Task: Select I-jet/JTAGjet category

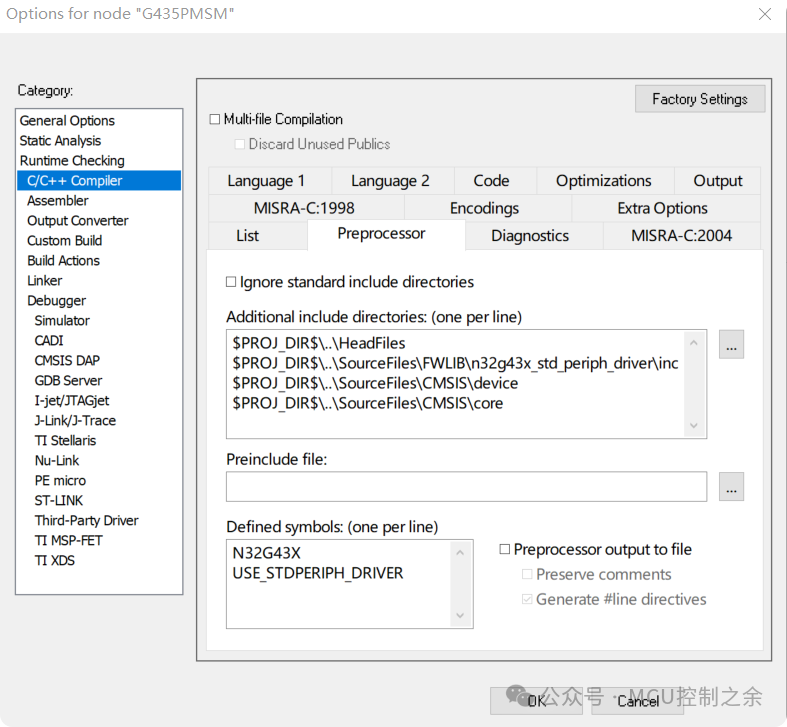Action: tap(99, 401)
